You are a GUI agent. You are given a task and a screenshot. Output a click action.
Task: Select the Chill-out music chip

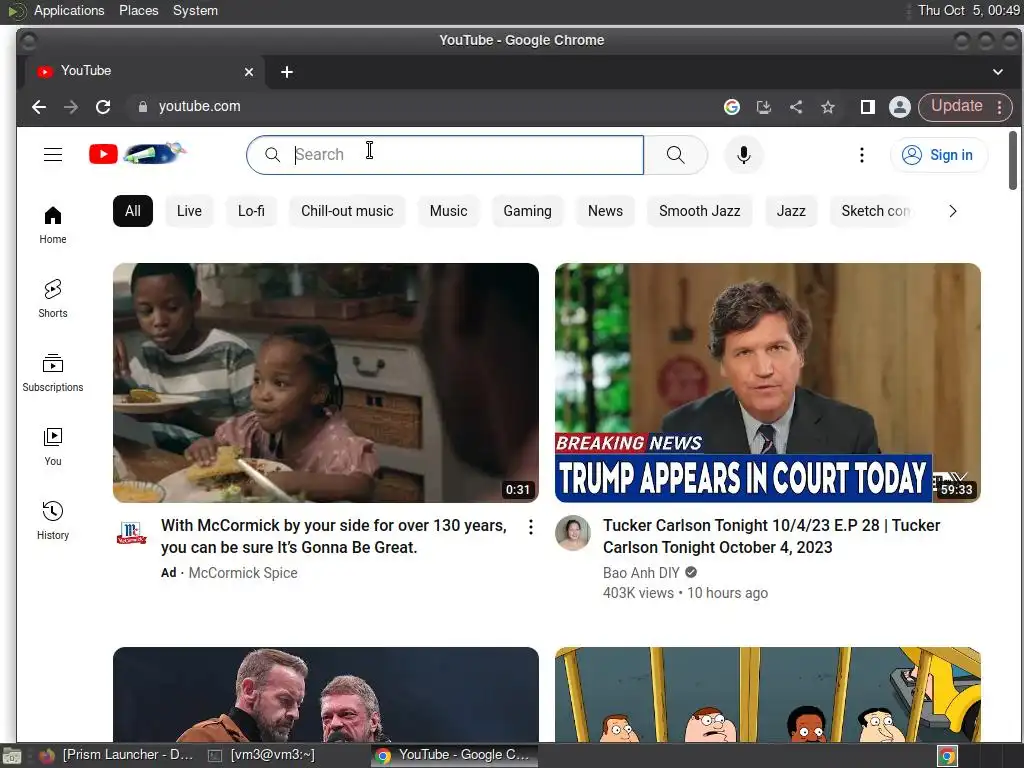point(347,211)
